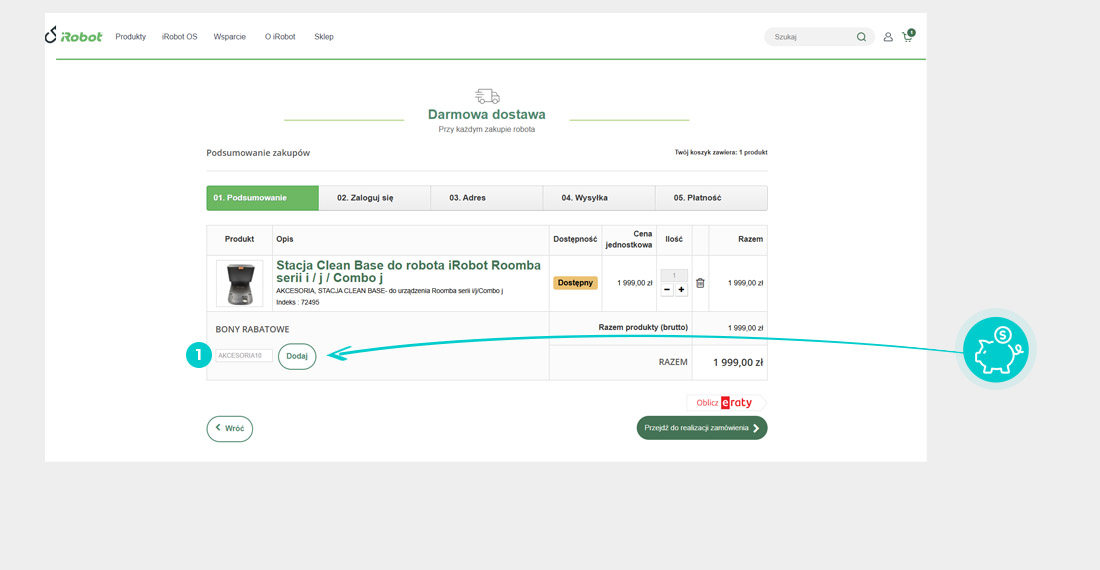Select the 04. Wysyłka step tab
Screen dimensions: 1100x570
coord(599,198)
